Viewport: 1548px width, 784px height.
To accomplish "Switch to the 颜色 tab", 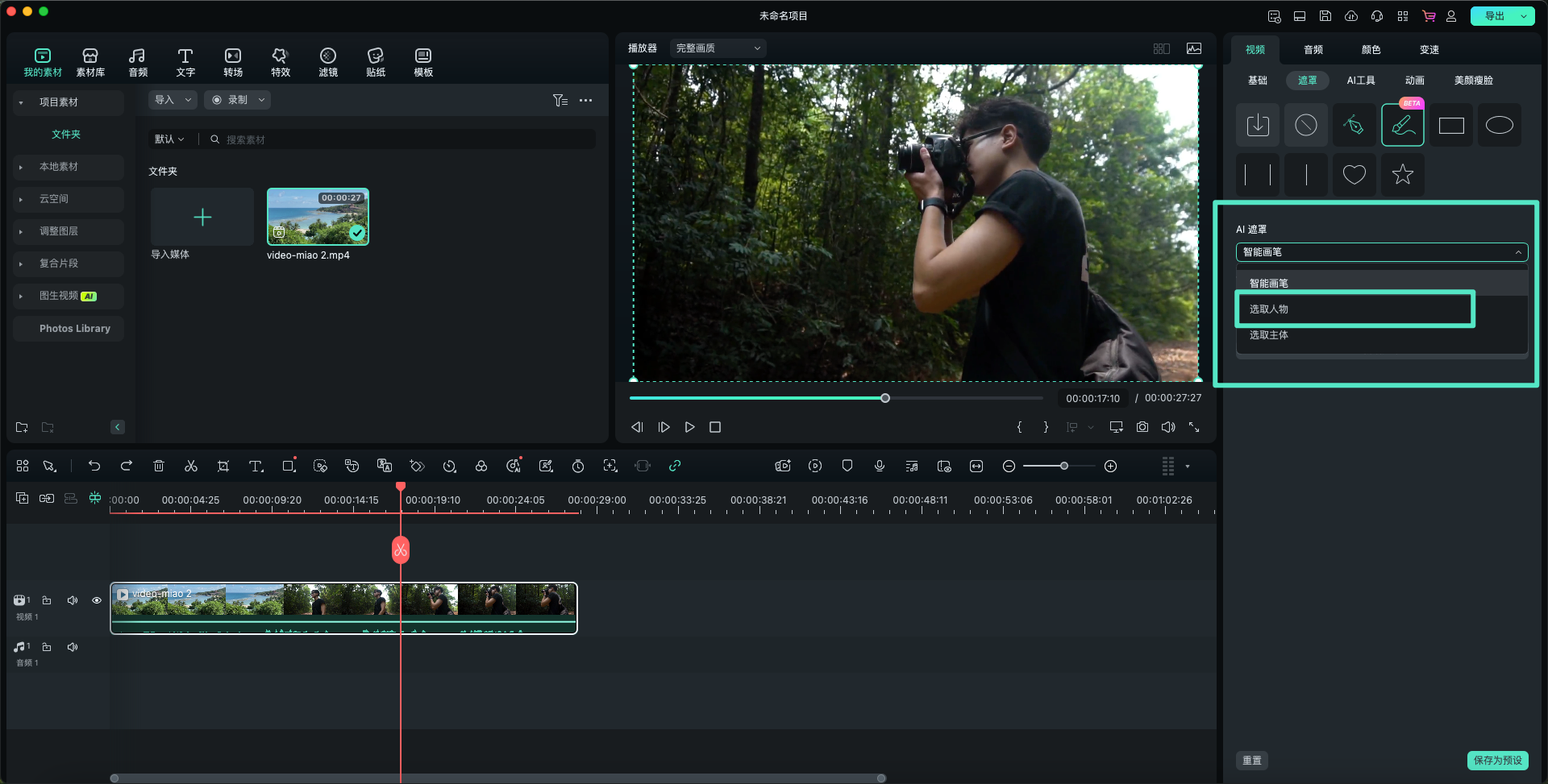I will [1371, 50].
